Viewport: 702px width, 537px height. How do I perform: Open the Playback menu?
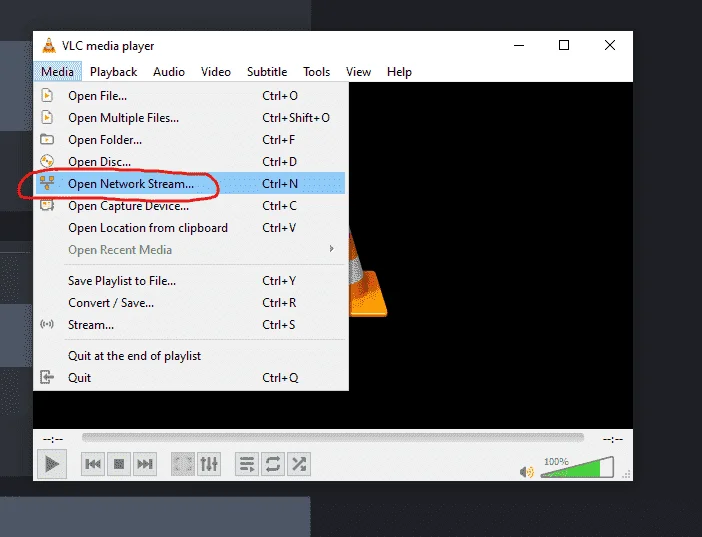[113, 72]
